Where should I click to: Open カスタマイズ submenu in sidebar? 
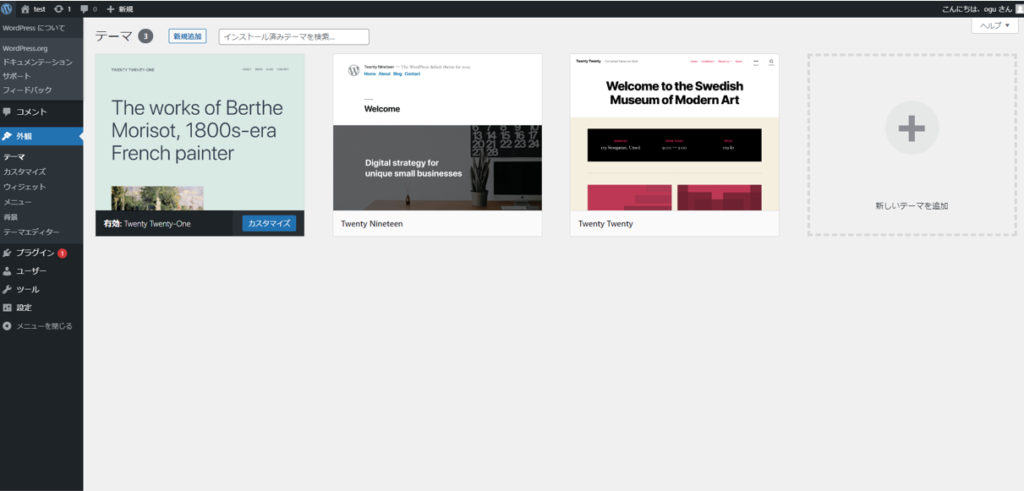(25, 172)
